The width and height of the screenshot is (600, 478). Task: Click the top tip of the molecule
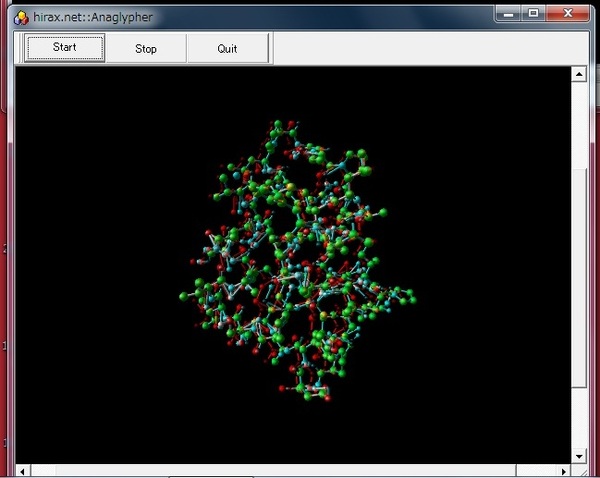[280, 125]
